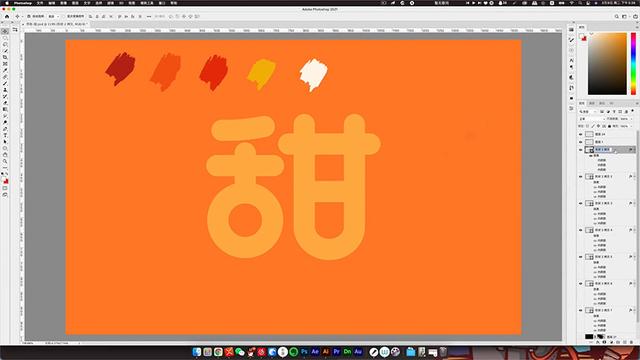
Task: Hide the topmost layer via eye icon
Action: (x=580, y=134)
